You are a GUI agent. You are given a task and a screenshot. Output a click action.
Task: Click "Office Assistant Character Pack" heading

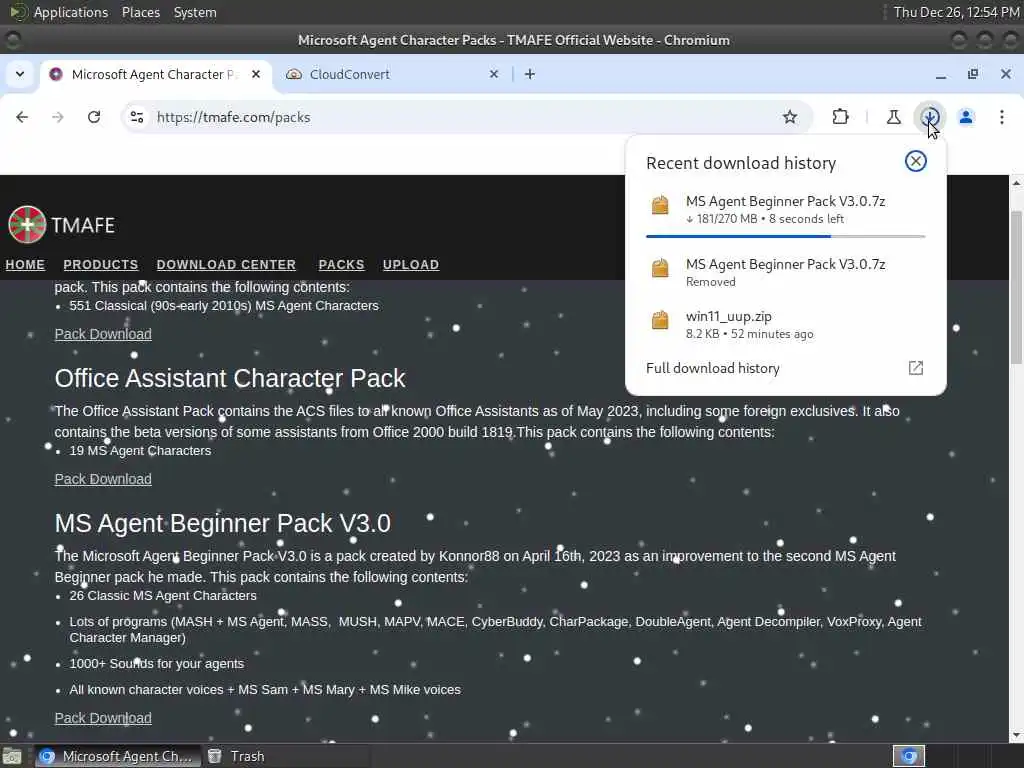pyautogui.click(x=230, y=378)
